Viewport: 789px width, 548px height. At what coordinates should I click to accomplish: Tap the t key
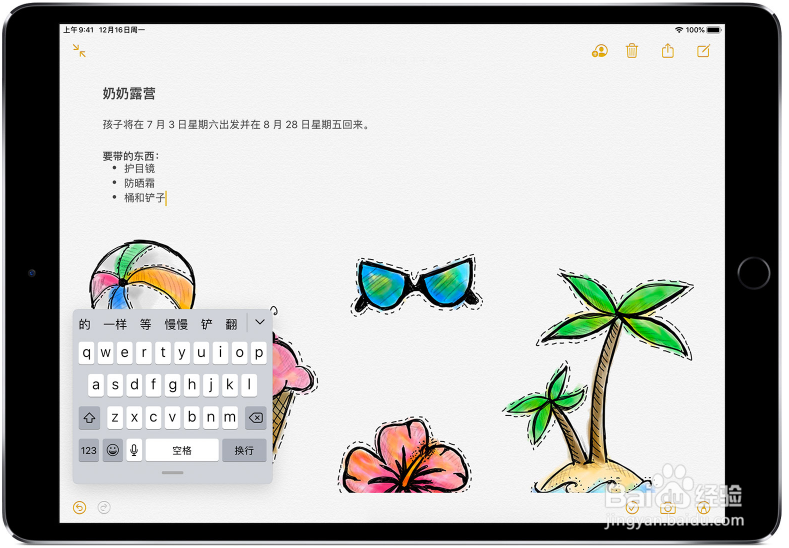[163, 353]
